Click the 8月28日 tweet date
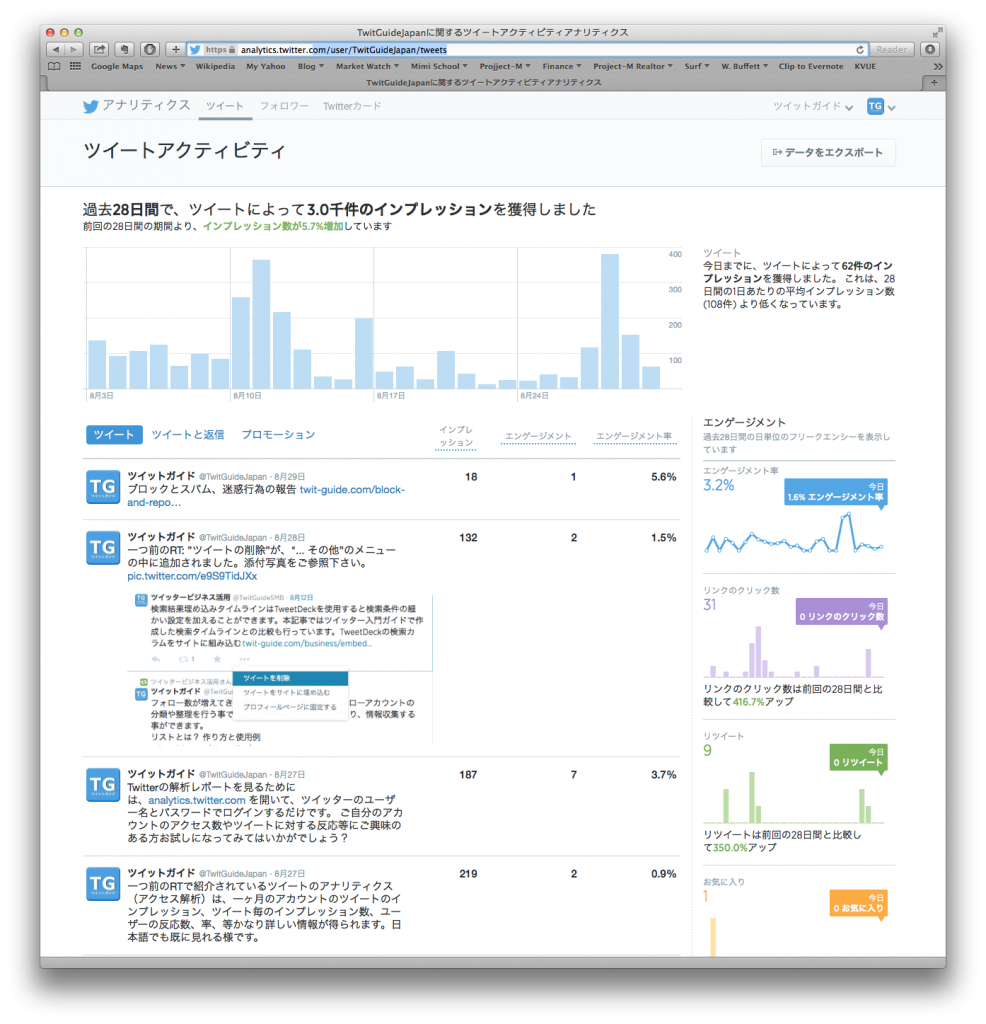 coord(289,538)
